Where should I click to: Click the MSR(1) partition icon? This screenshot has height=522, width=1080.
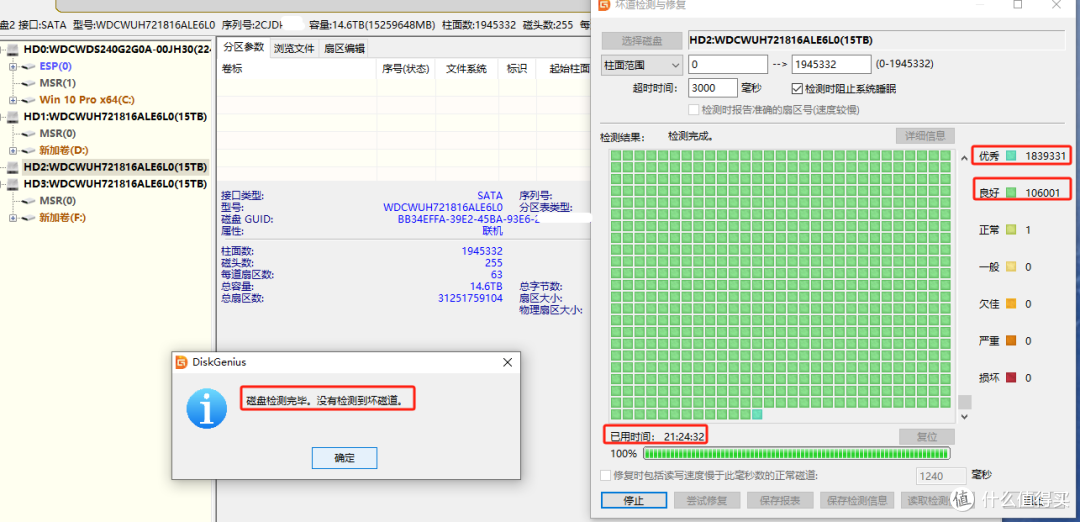[x=28, y=83]
